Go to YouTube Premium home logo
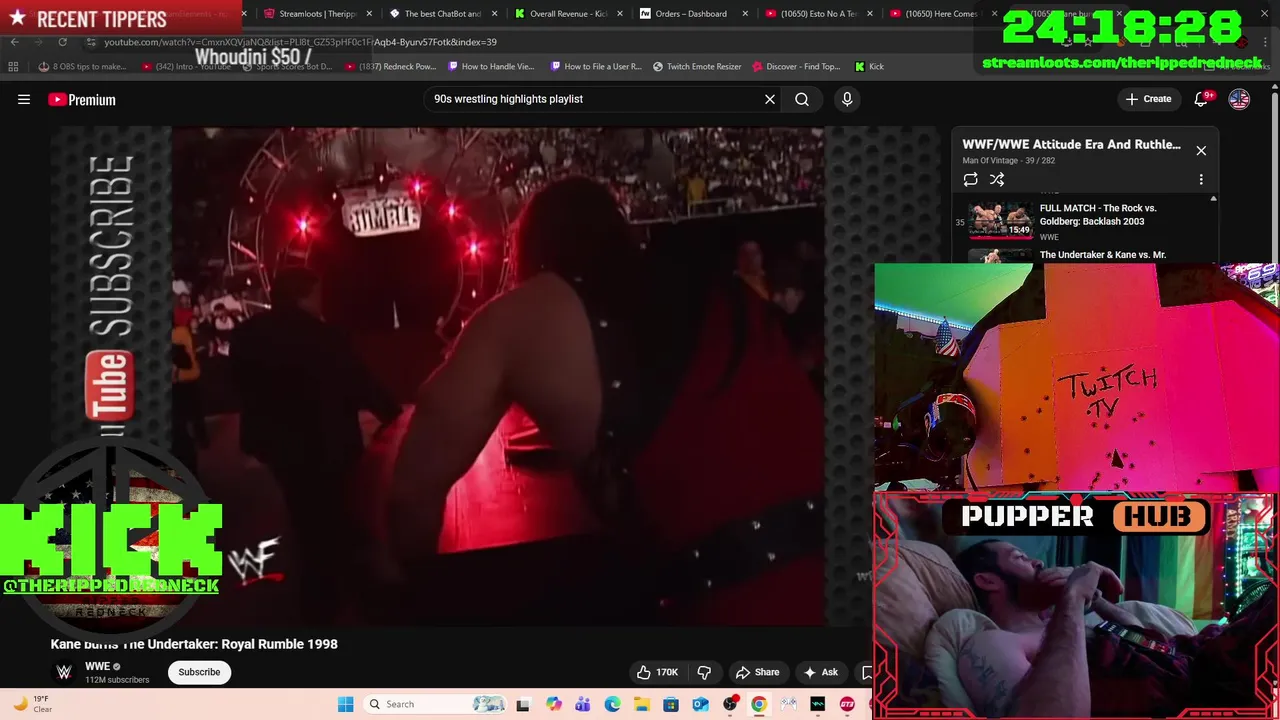This screenshot has height=720, width=1280. click(x=82, y=99)
